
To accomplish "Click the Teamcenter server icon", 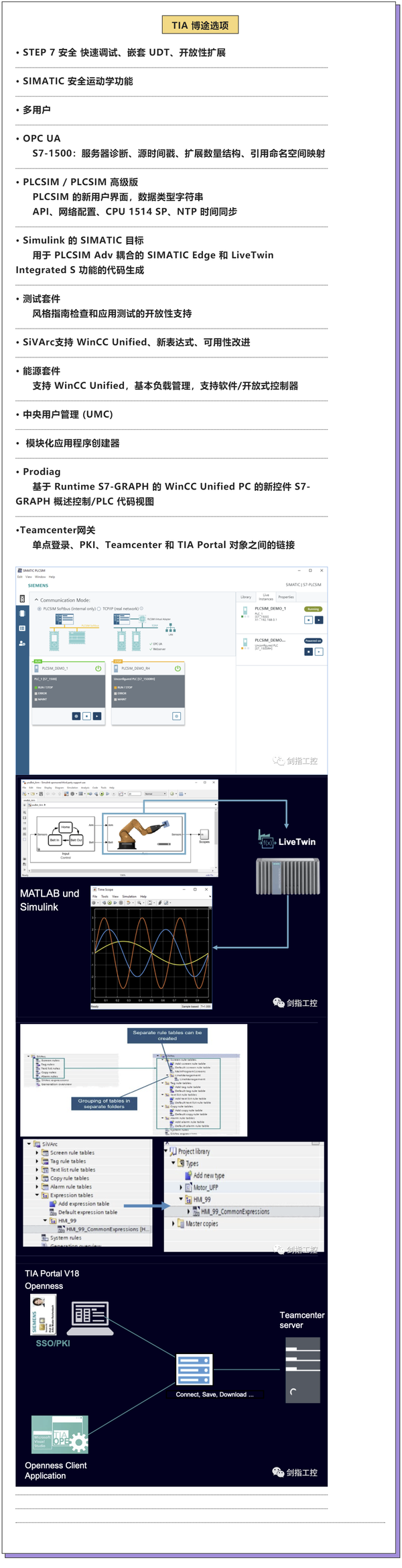I will (x=302, y=1370).
